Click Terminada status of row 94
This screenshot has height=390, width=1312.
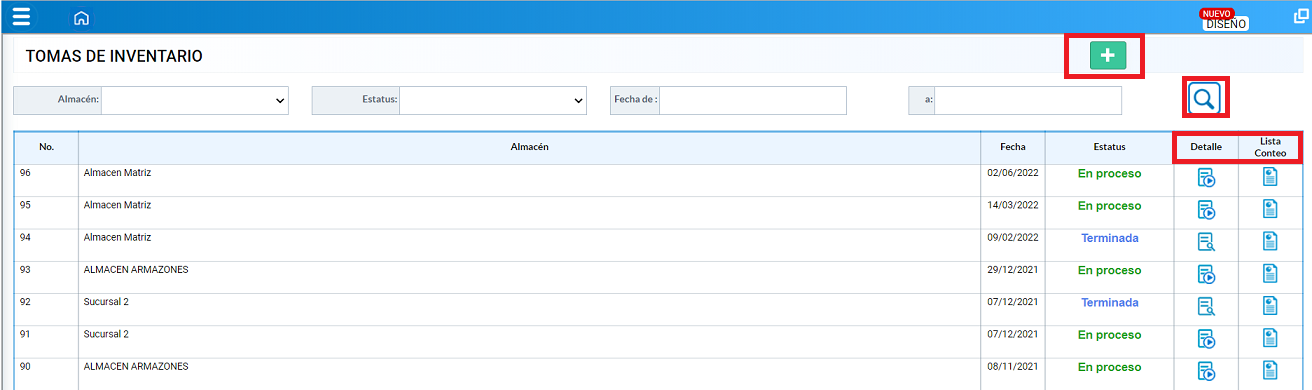click(x=1109, y=238)
